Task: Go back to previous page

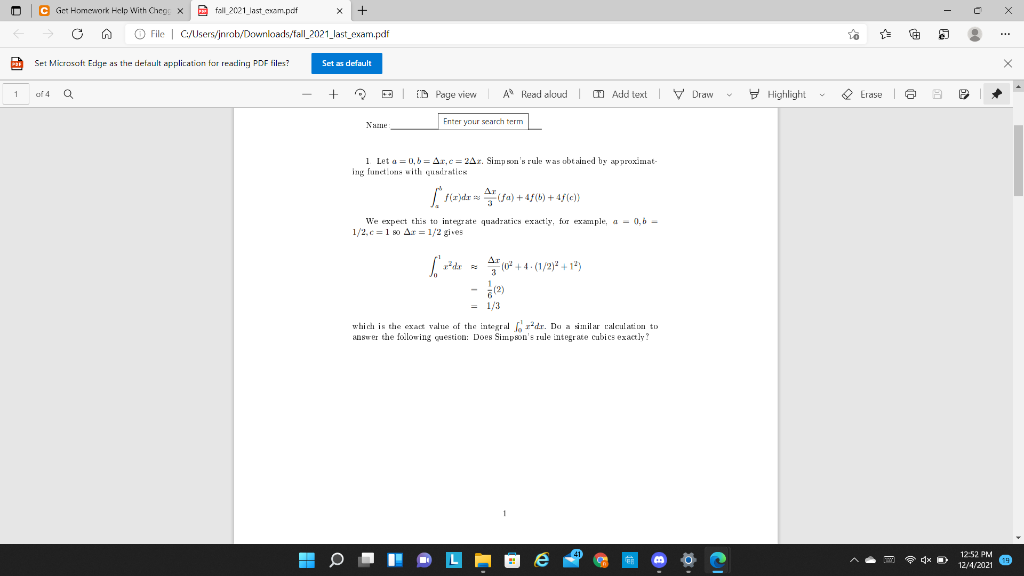Action: point(18,34)
